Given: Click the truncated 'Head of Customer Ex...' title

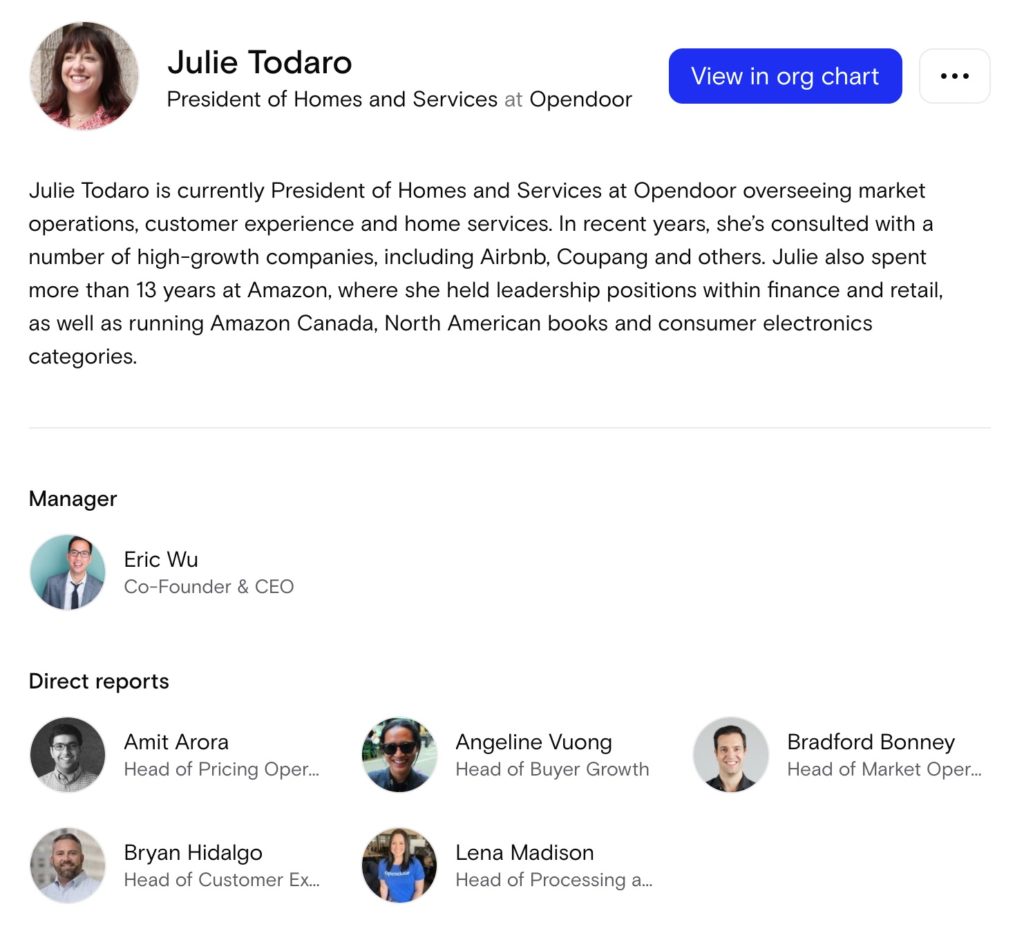Looking at the screenshot, I should click(222, 880).
